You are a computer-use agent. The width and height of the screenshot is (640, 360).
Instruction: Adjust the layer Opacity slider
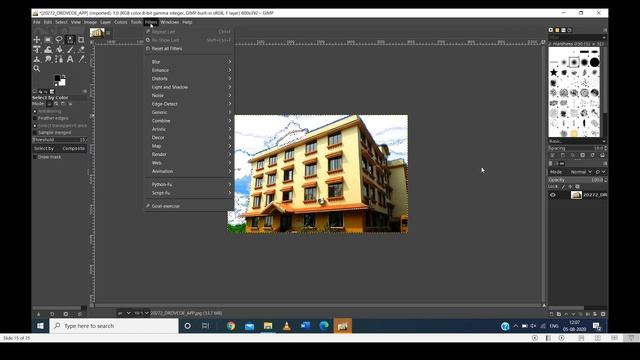[x=577, y=180]
